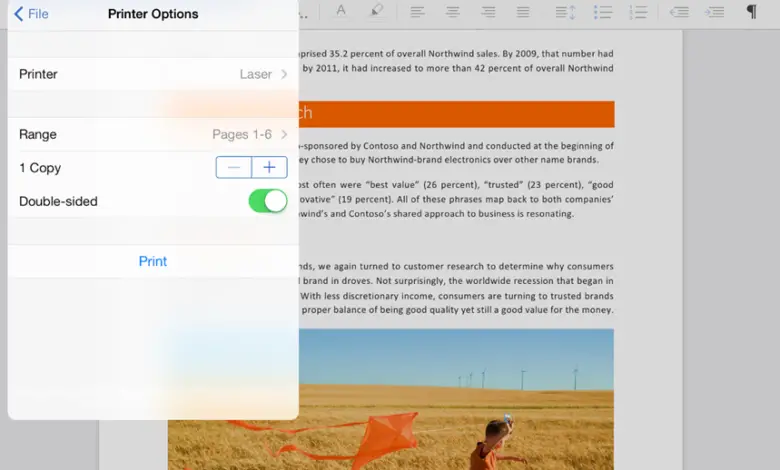Align text left in toolbar
The height and width of the screenshot is (470, 780).
(417, 12)
